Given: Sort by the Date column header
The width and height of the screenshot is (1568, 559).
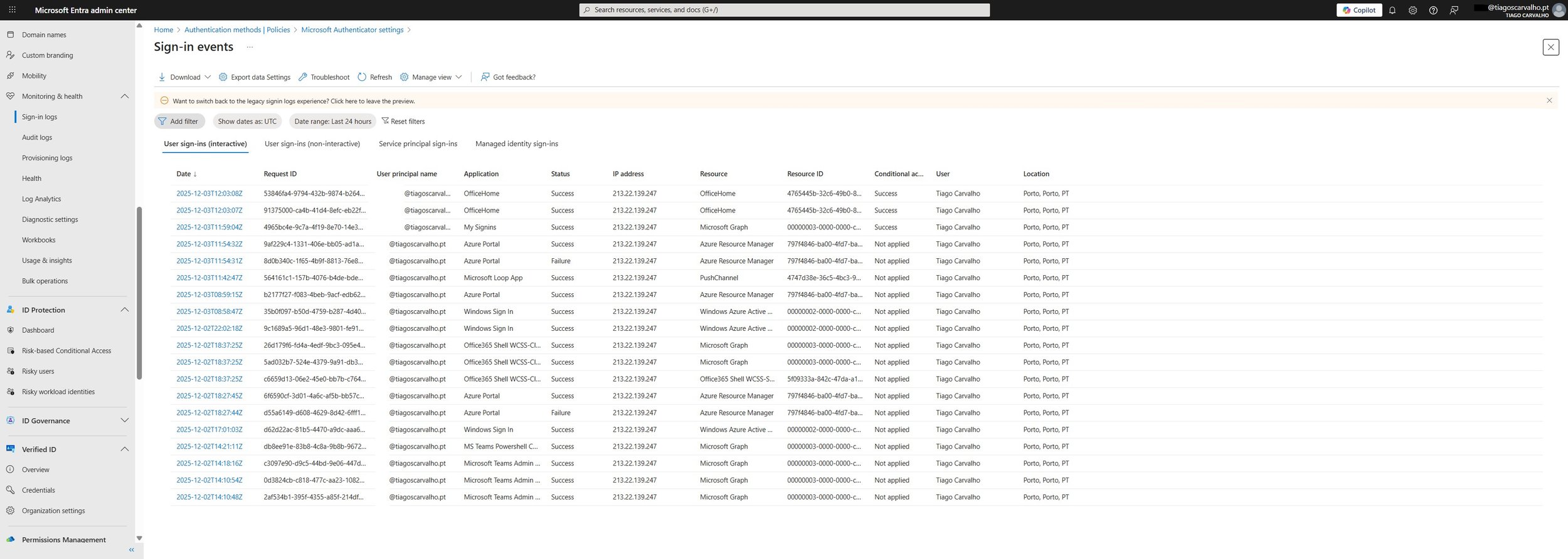Looking at the screenshot, I should pos(186,174).
